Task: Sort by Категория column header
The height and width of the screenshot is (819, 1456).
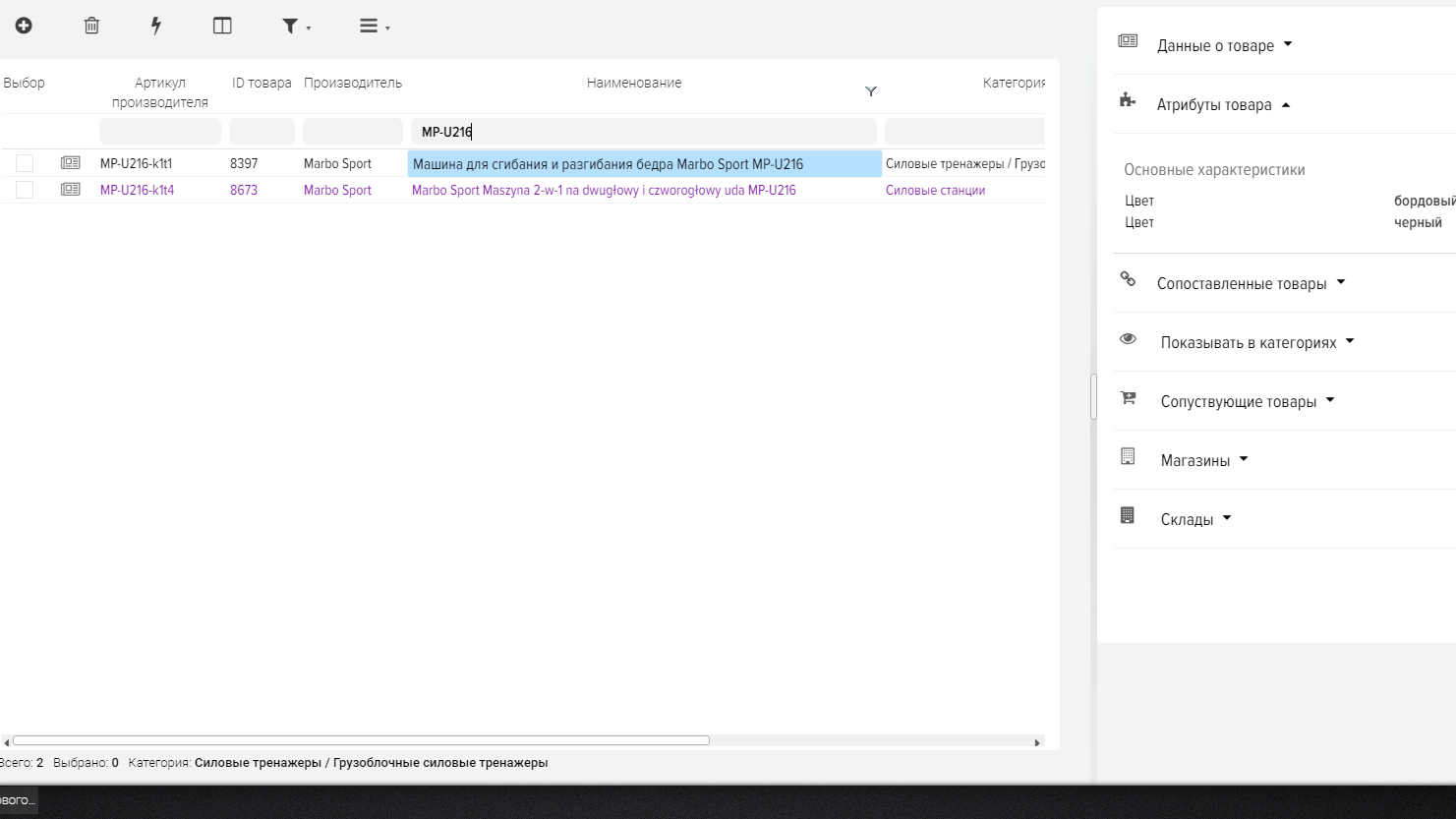Action: click(1014, 83)
